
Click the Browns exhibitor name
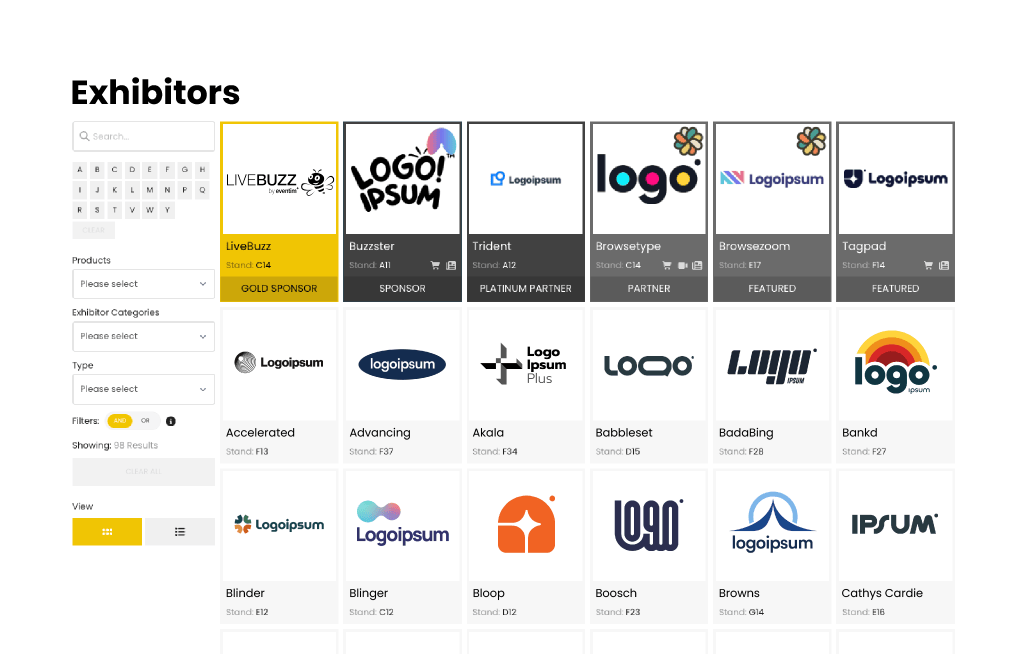tap(739, 593)
